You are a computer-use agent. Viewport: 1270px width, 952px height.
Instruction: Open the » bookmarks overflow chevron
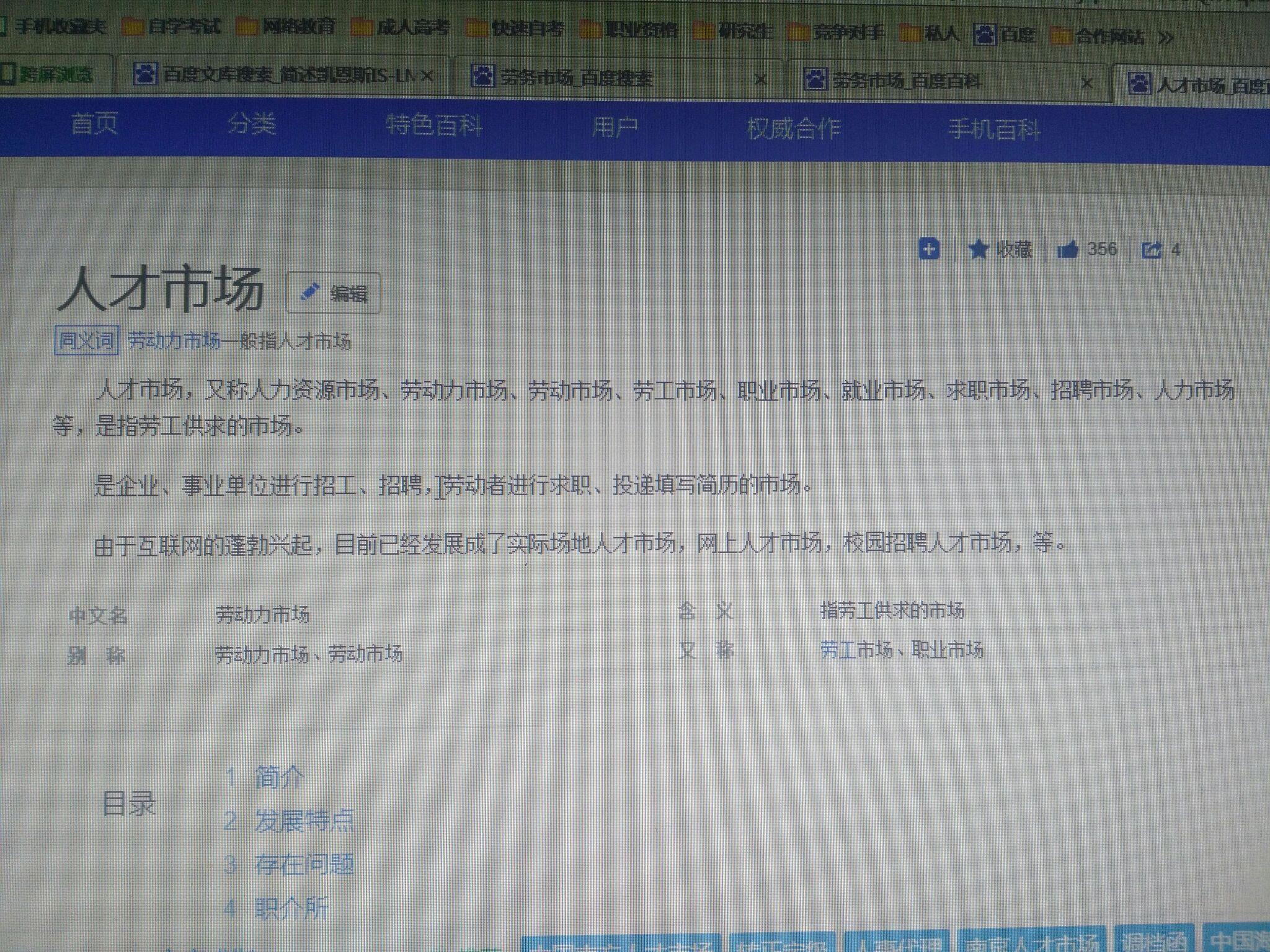click(x=1166, y=37)
